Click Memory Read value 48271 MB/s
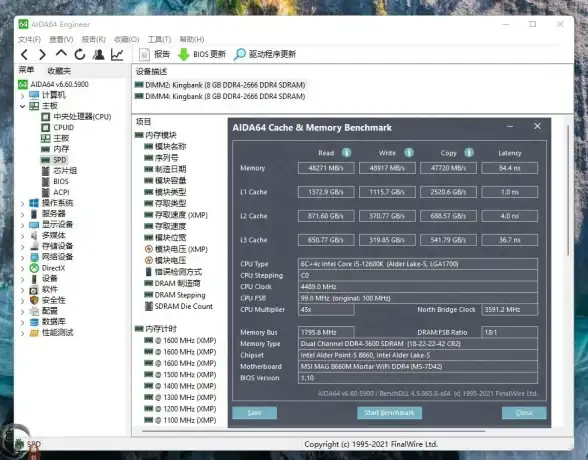This screenshot has height=460, width=588. point(326,168)
